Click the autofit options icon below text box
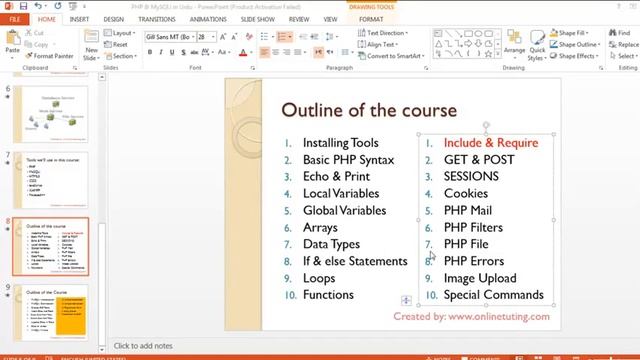 406,300
